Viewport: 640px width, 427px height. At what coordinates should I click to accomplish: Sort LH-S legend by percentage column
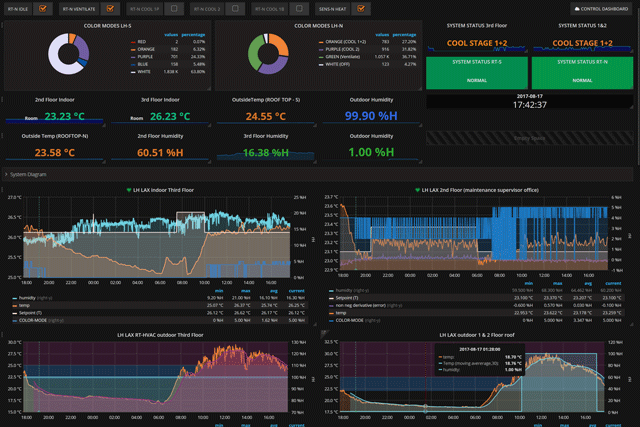coord(194,36)
